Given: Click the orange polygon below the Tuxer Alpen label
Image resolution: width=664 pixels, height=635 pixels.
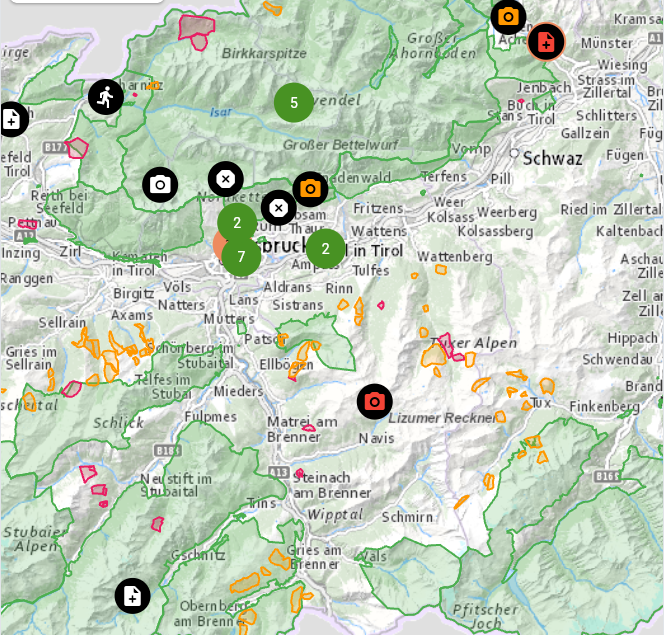Looking at the screenshot, I should coord(434,357).
